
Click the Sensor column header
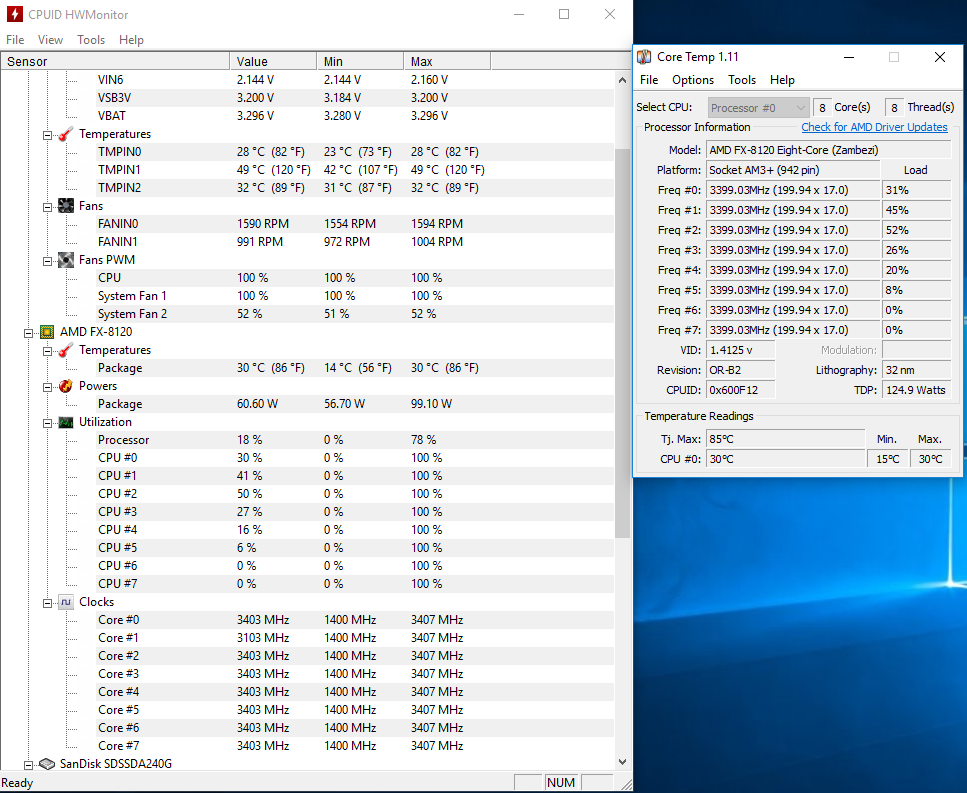(115, 62)
